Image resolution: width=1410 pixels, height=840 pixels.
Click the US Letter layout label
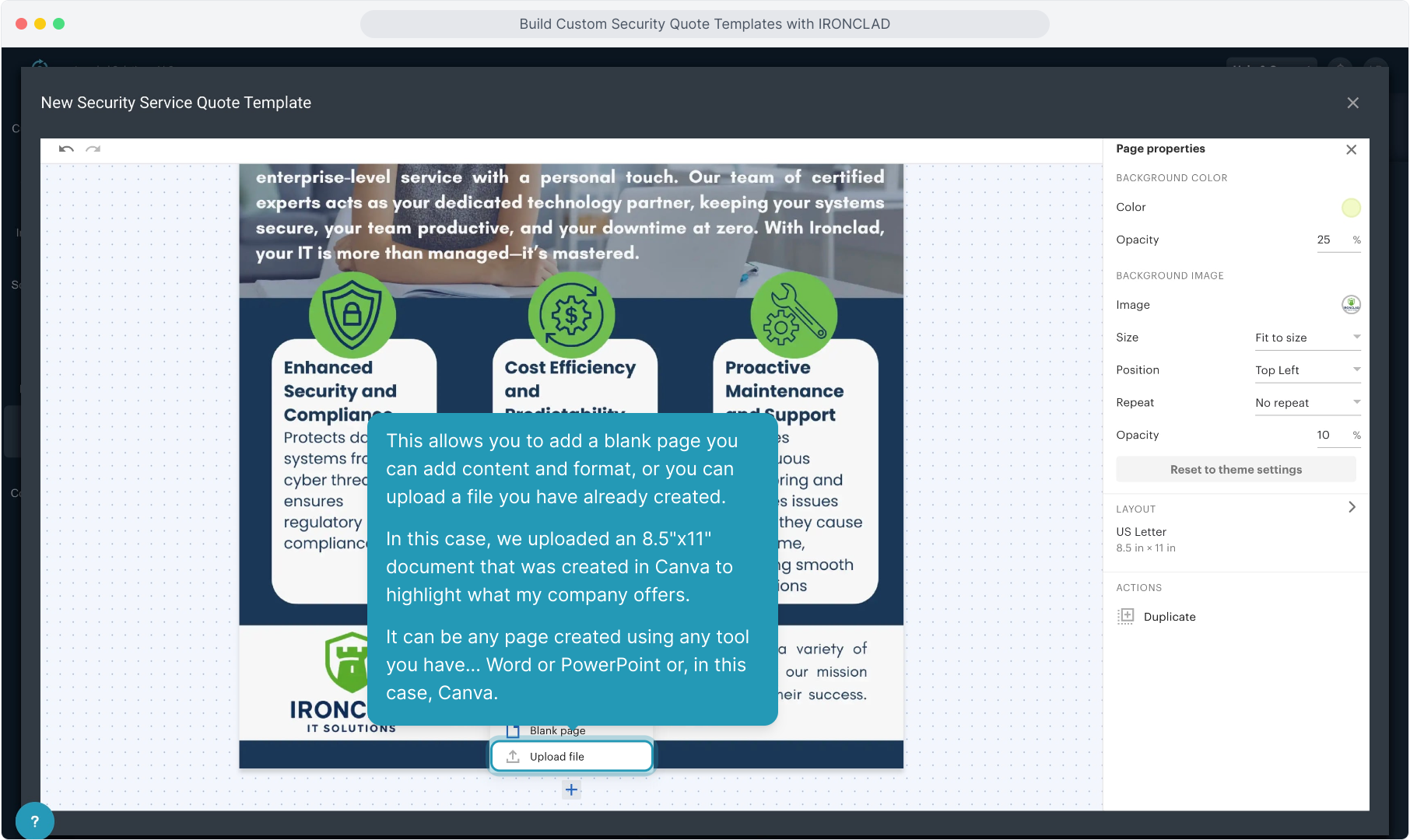tap(1141, 532)
